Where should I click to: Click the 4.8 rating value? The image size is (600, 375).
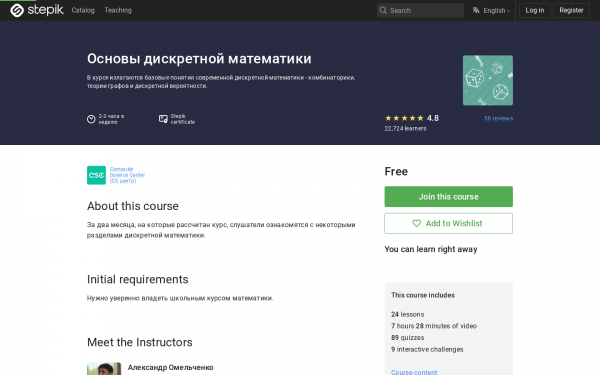[433, 118]
